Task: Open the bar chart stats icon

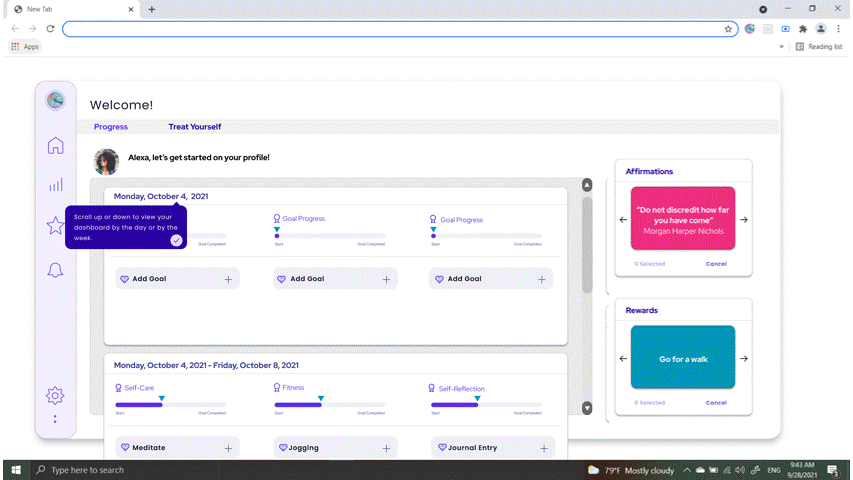Action: 56,185
